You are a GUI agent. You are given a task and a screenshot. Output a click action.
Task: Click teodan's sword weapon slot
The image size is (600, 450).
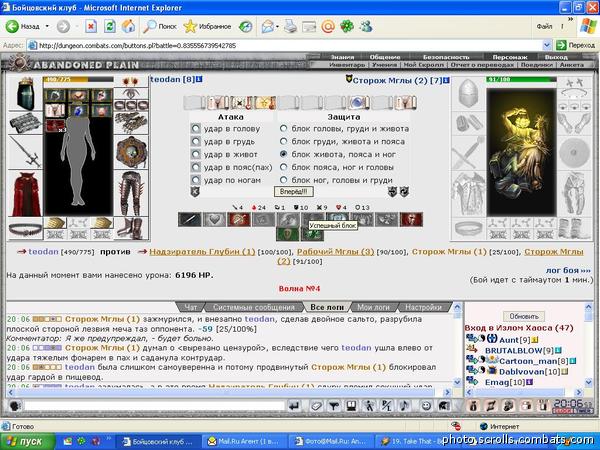pyautogui.click(x=25, y=152)
